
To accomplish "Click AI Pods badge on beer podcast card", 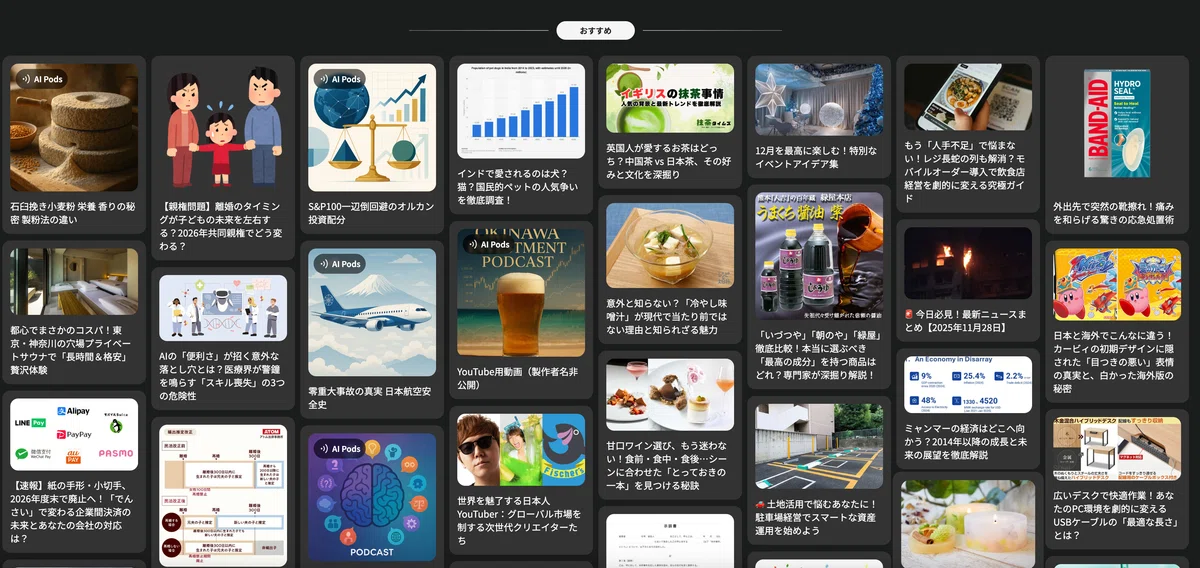I will (x=488, y=244).
